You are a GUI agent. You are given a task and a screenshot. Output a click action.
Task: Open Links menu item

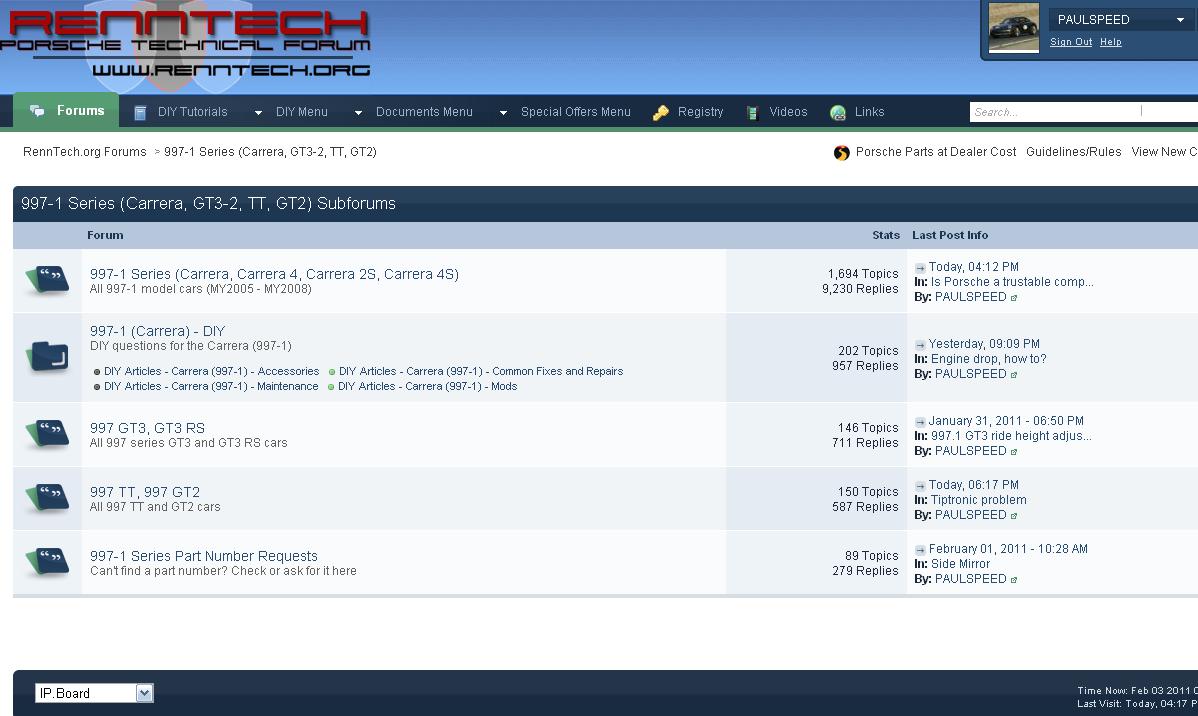(869, 112)
